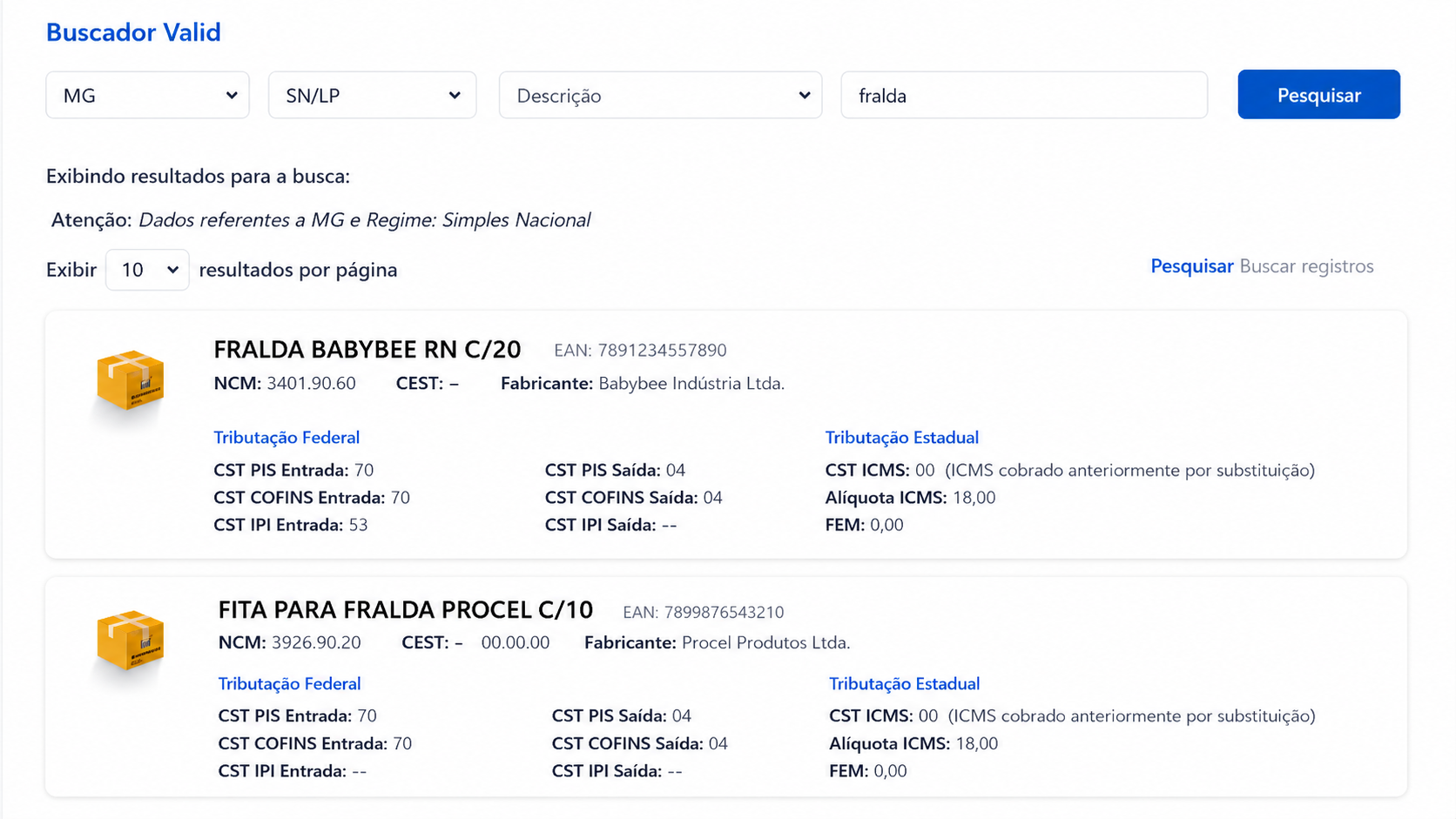Open the MG state dropdown
Screen dimensions: 1456x819
click(x=147, y=95)
